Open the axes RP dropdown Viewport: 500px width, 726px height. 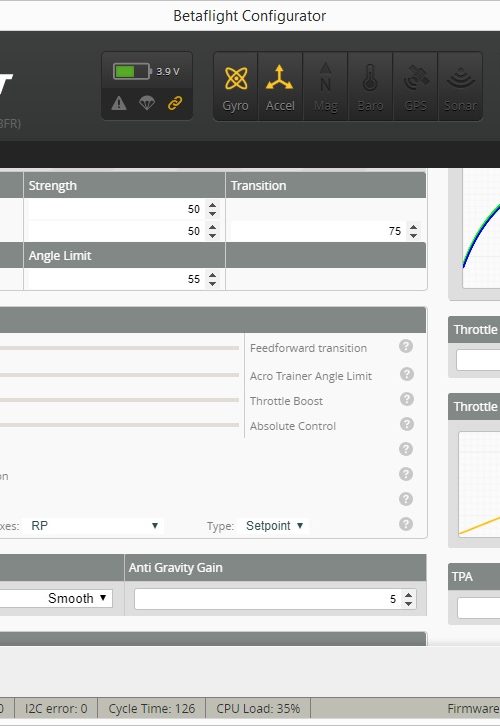tap(95, 526)
